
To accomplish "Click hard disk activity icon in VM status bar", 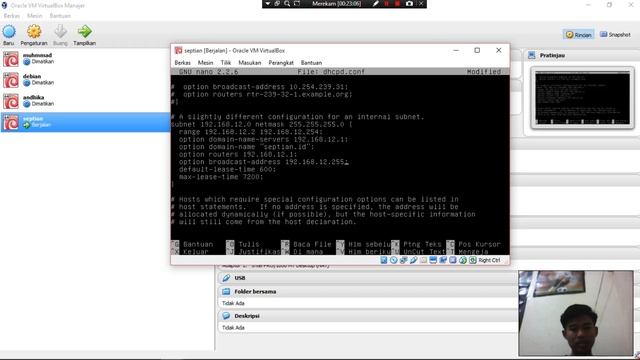I will (x=384, y=260).
